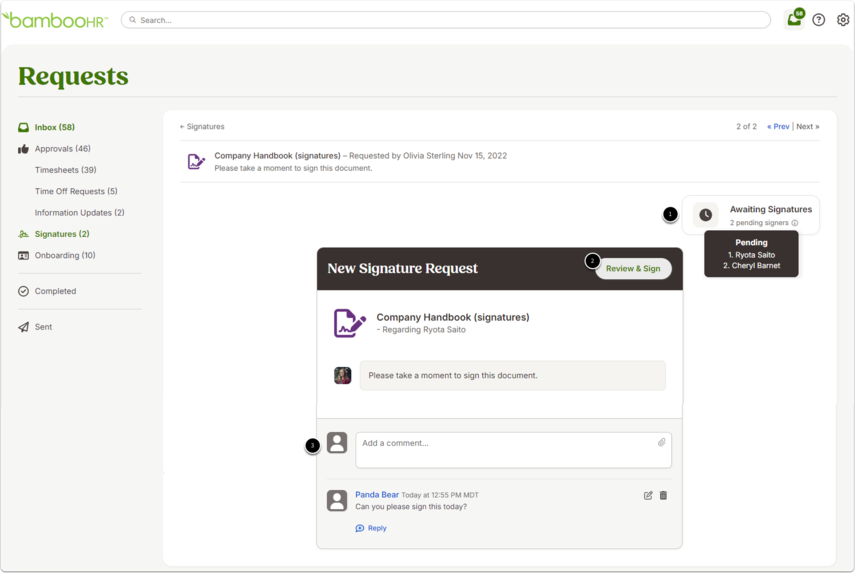The height and width of the screenshot is (573, 855).
Task: Open Information Updates (2)
Action: click(80, 213)
